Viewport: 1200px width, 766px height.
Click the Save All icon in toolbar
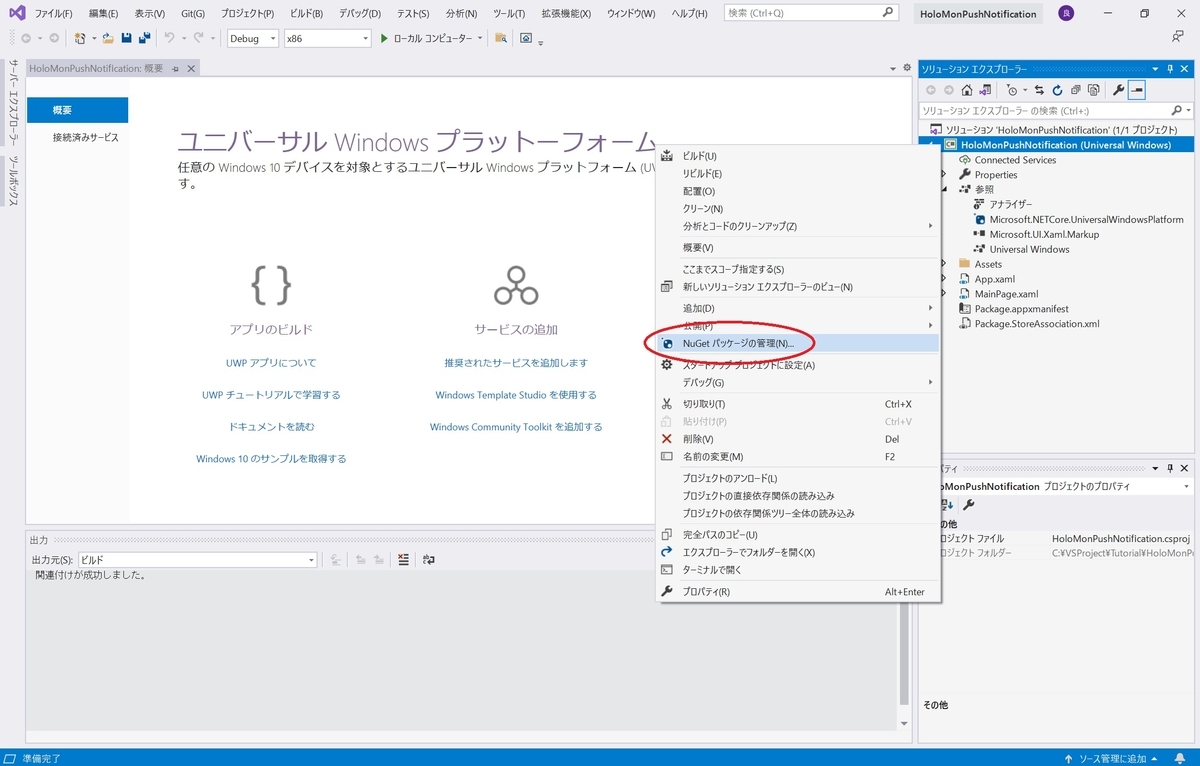(145, 38)
